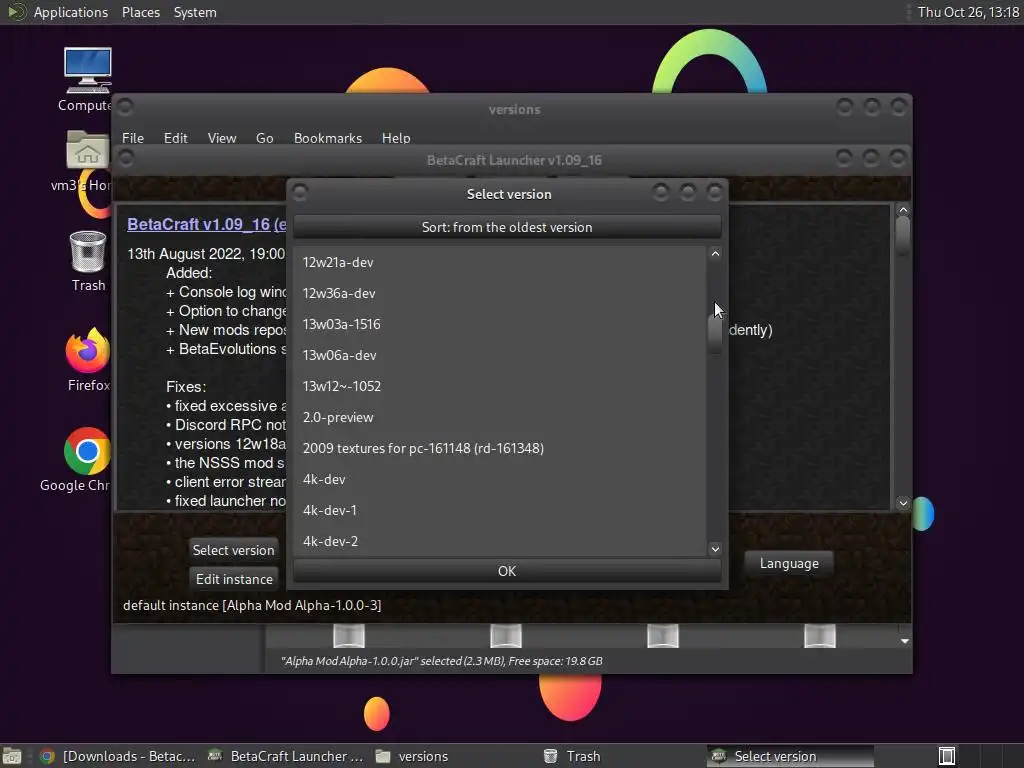Click the second file thumbnail in versions window
This screenshot has width=1024, height=768.
(505, 635)
